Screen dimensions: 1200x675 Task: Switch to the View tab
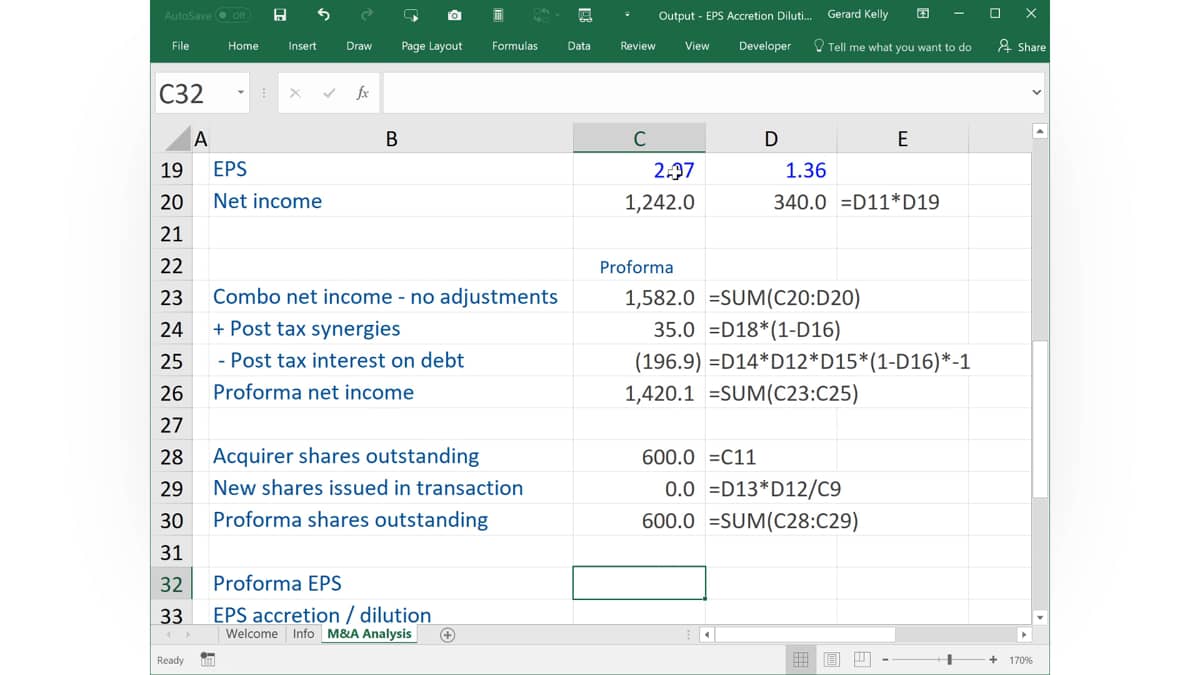click(x=697, y=46)
